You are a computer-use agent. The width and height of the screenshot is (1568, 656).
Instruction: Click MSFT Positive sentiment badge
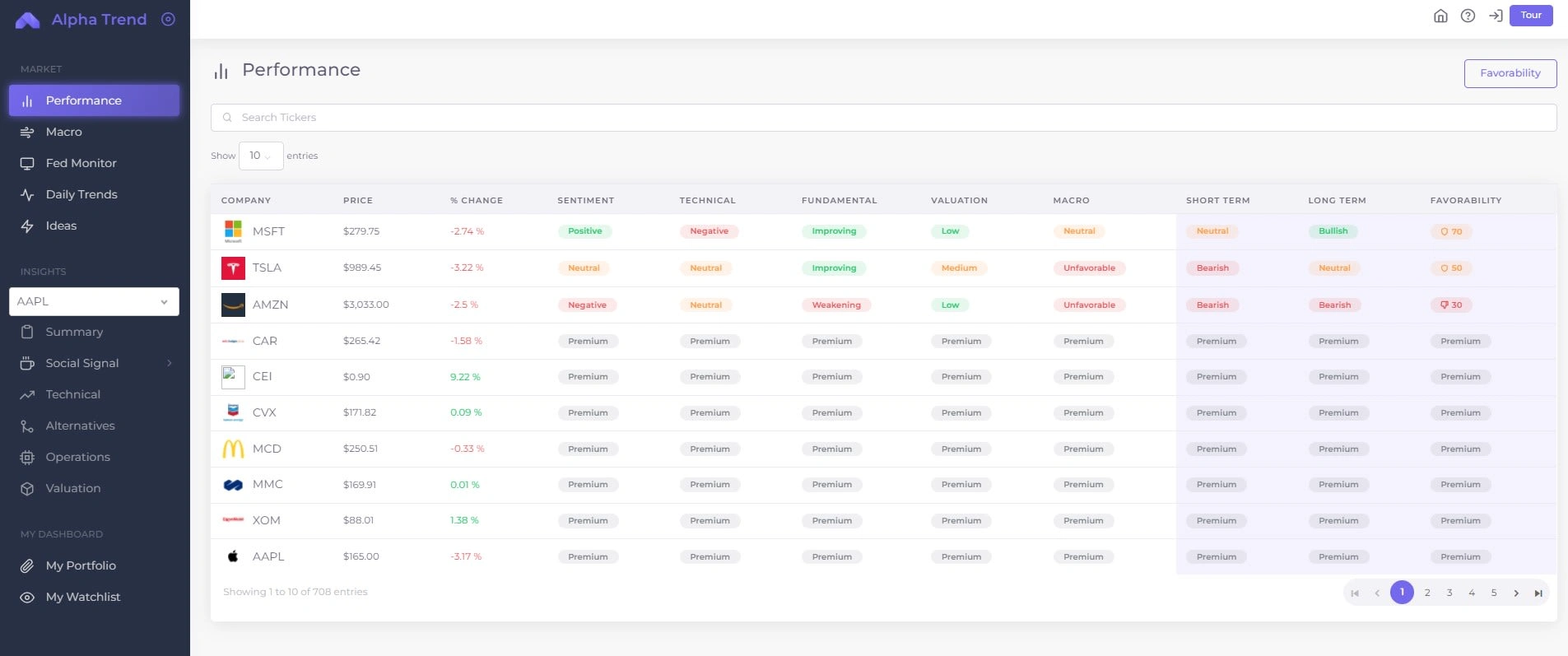pos(585,231)
